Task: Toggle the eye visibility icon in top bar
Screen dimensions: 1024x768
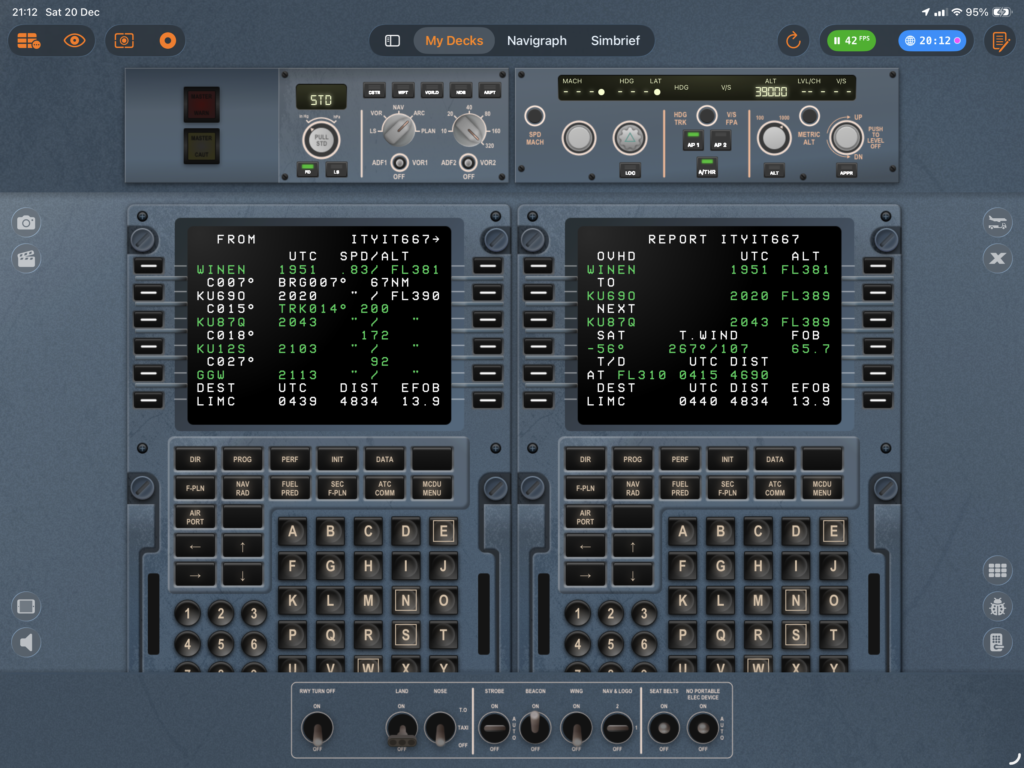Action: [74, 41]
